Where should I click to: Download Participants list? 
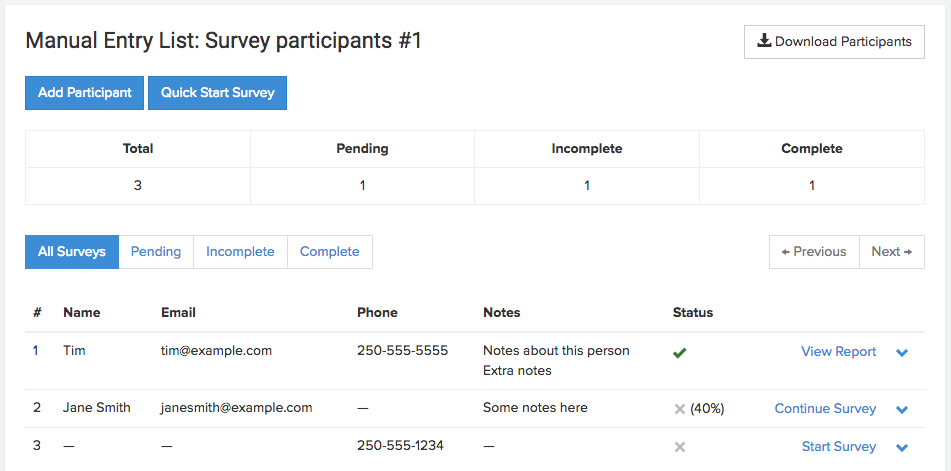pos(834,42)
